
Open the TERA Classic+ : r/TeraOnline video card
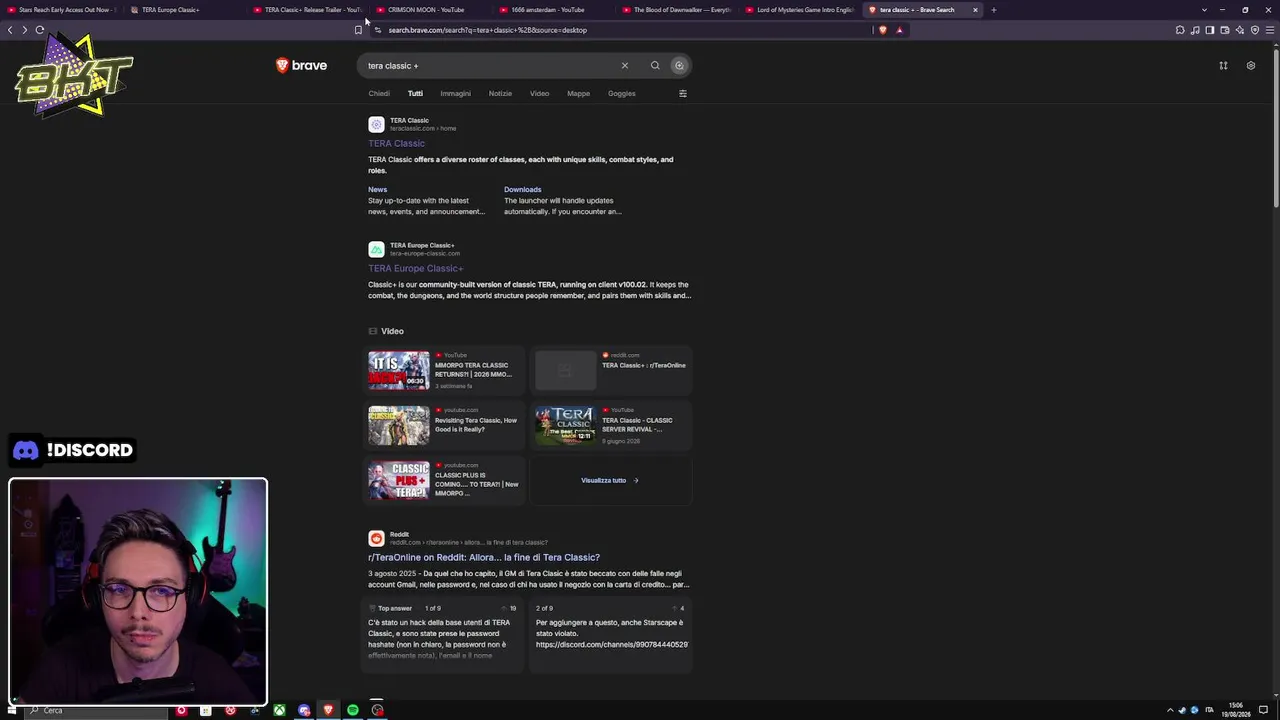coord(611,370)
